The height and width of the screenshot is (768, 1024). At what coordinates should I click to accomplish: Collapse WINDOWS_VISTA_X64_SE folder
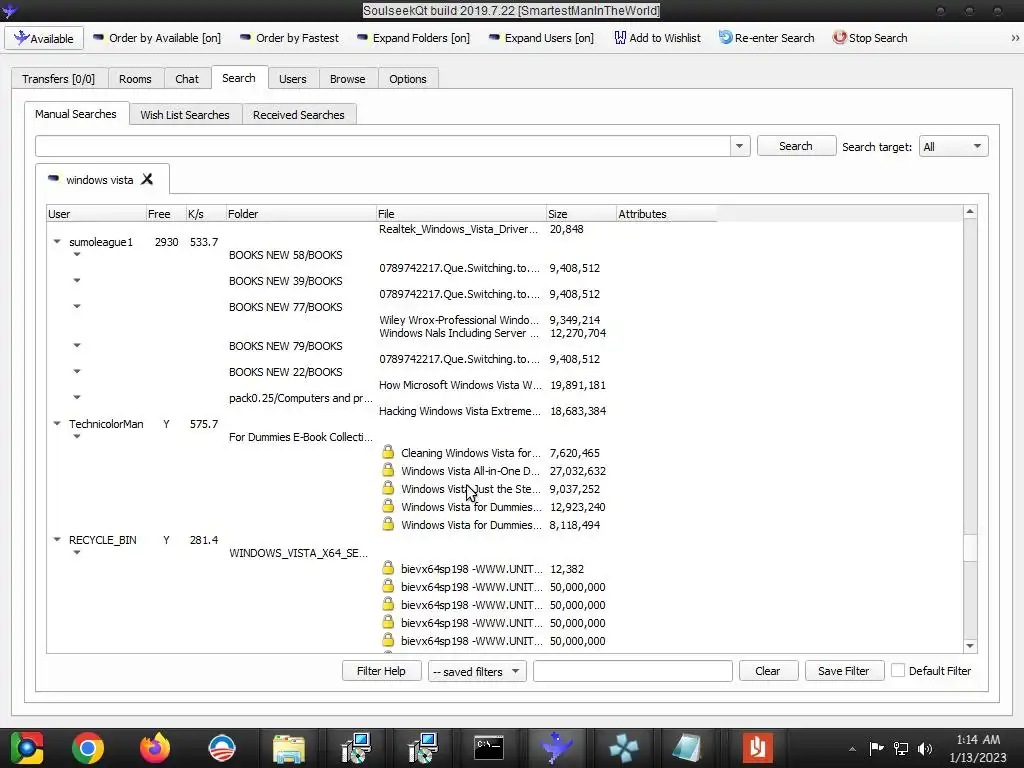[x=77, y=552]
